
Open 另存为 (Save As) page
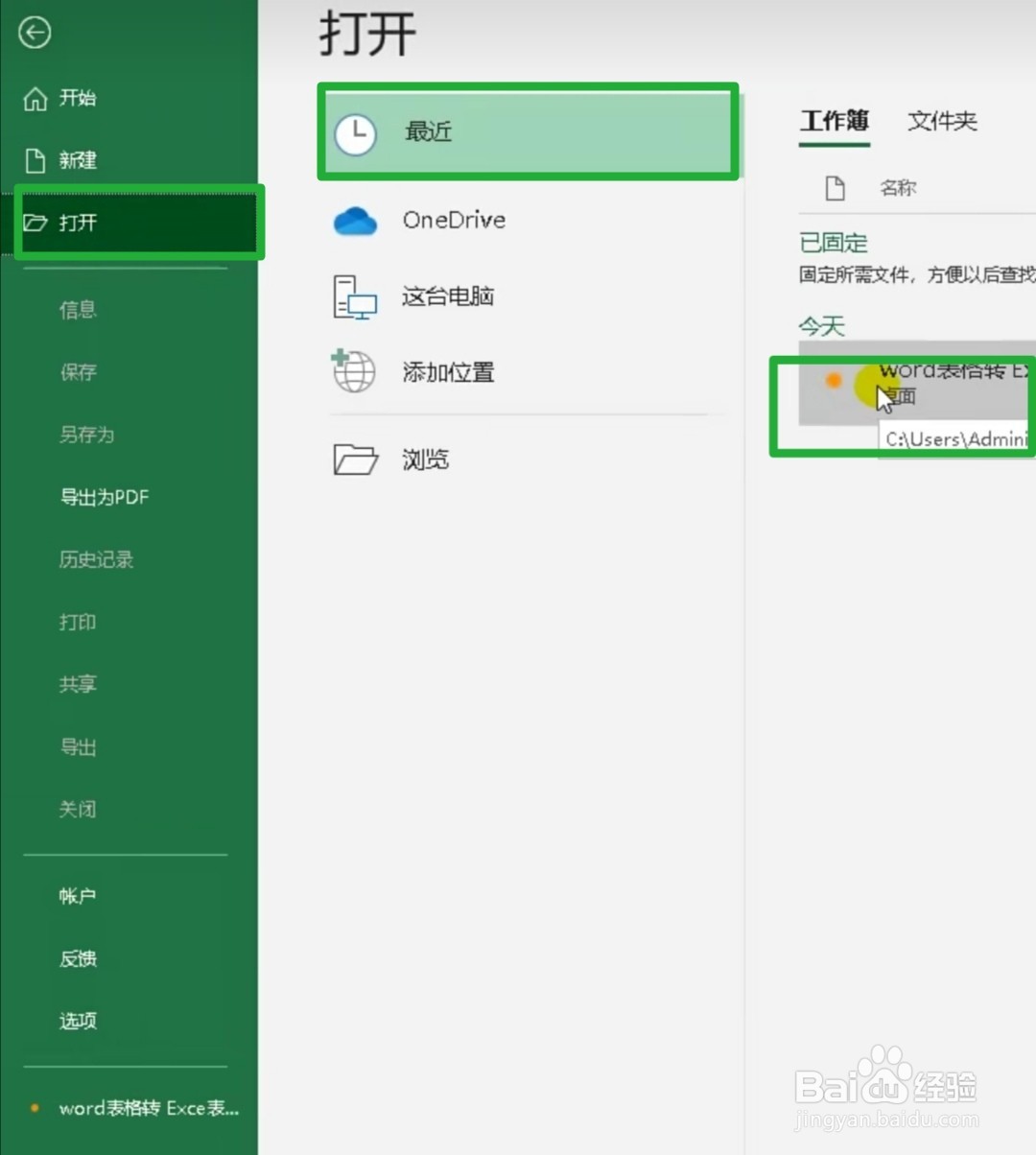[x=86, y=435]
